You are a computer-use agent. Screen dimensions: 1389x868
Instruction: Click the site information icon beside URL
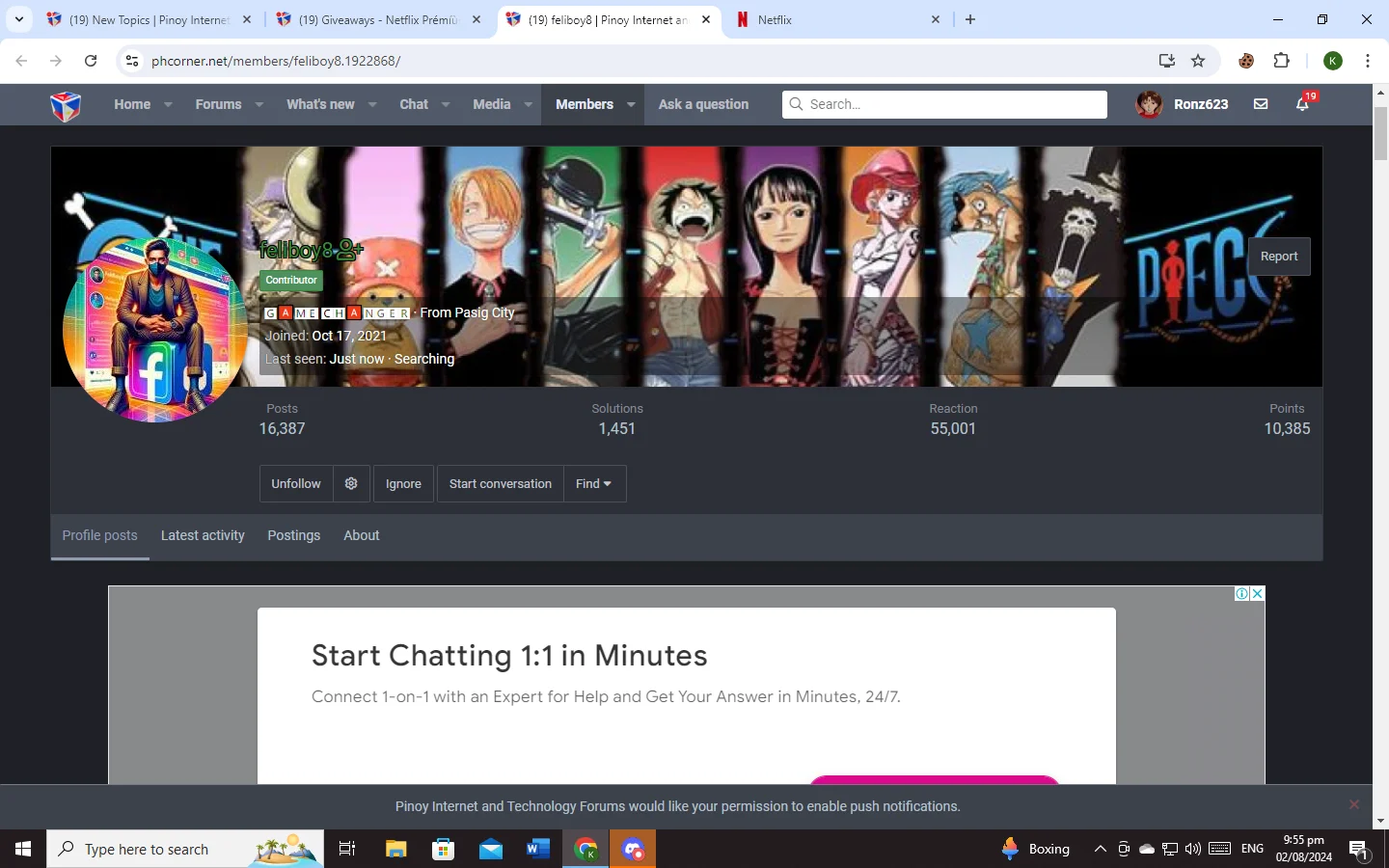pos(132,61)
